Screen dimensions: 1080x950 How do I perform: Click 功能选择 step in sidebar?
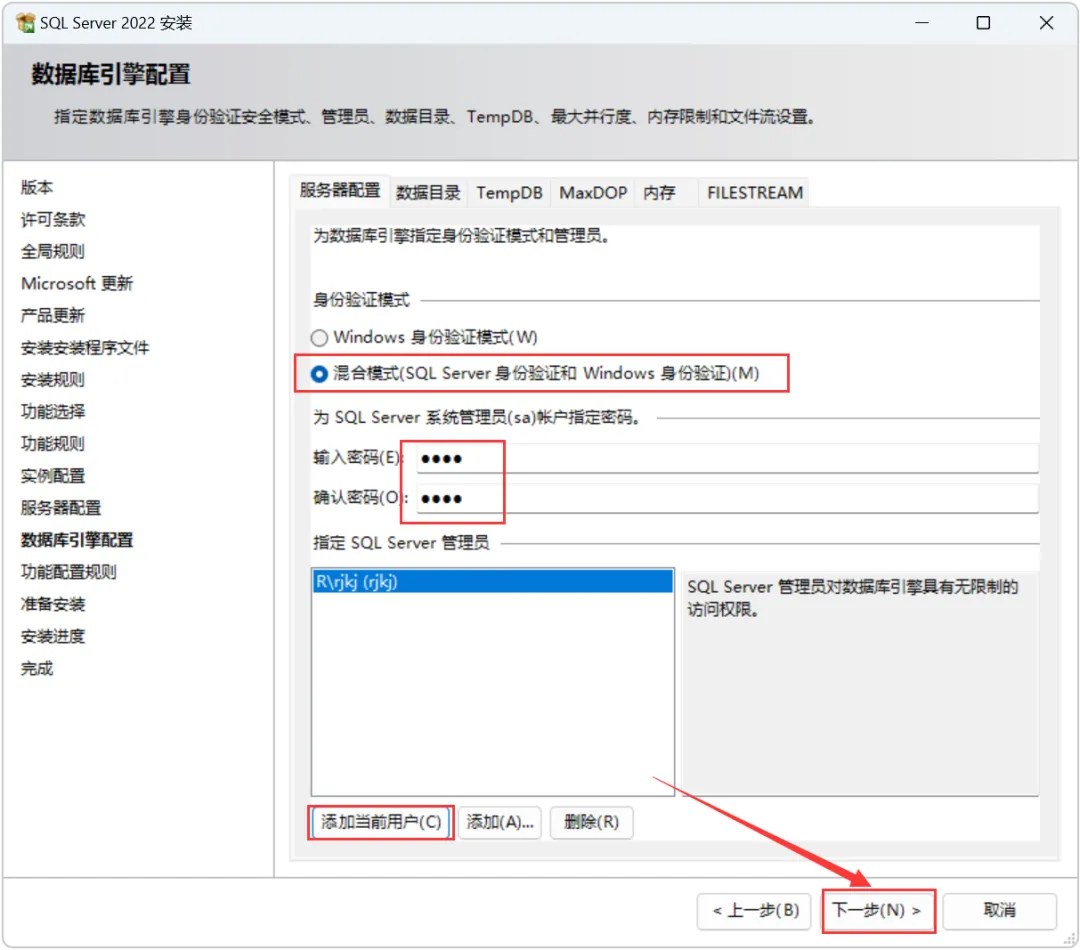pyautogui.click(x=53, y=412)
